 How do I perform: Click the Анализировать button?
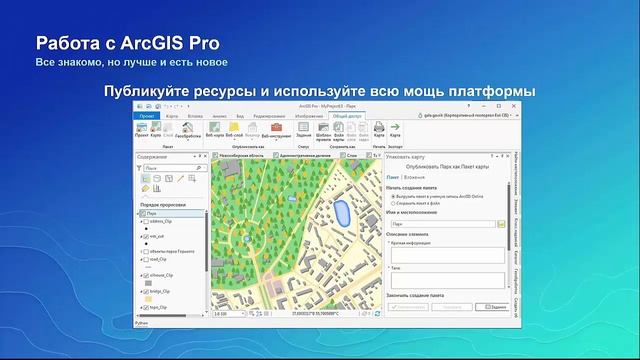[408, 307]
